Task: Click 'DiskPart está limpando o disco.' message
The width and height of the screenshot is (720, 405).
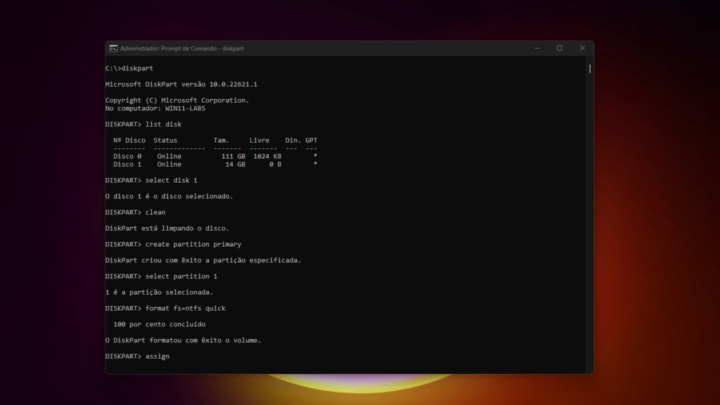Action: click(167, 228)
